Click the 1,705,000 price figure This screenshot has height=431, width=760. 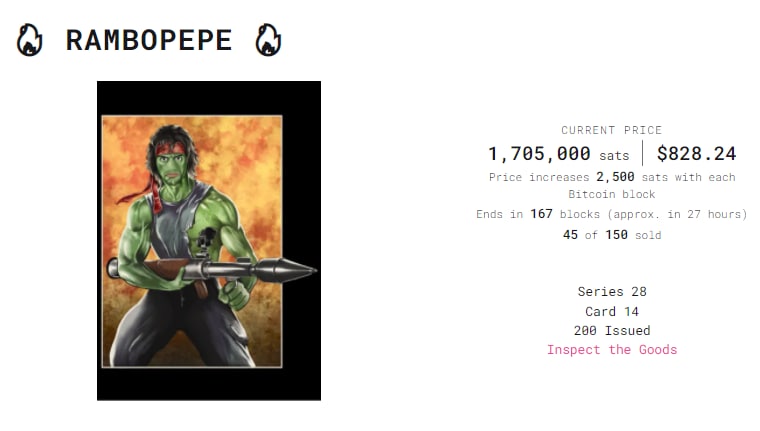tap(539, 154)
